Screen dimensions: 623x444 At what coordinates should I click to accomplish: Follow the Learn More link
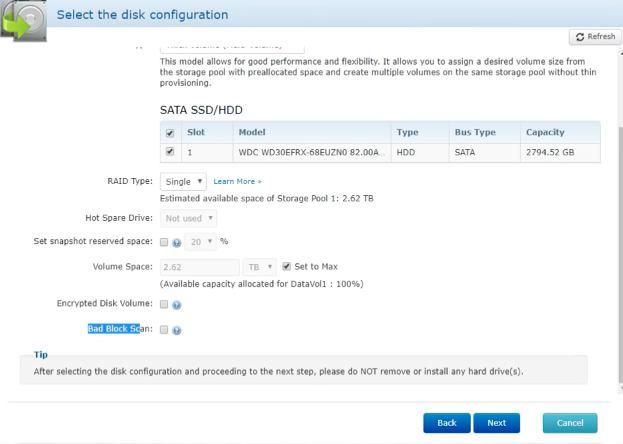[237, 182]
